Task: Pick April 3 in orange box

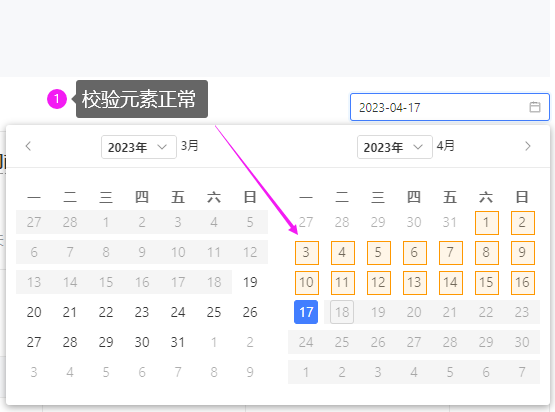Action: (x=307, y=253)
